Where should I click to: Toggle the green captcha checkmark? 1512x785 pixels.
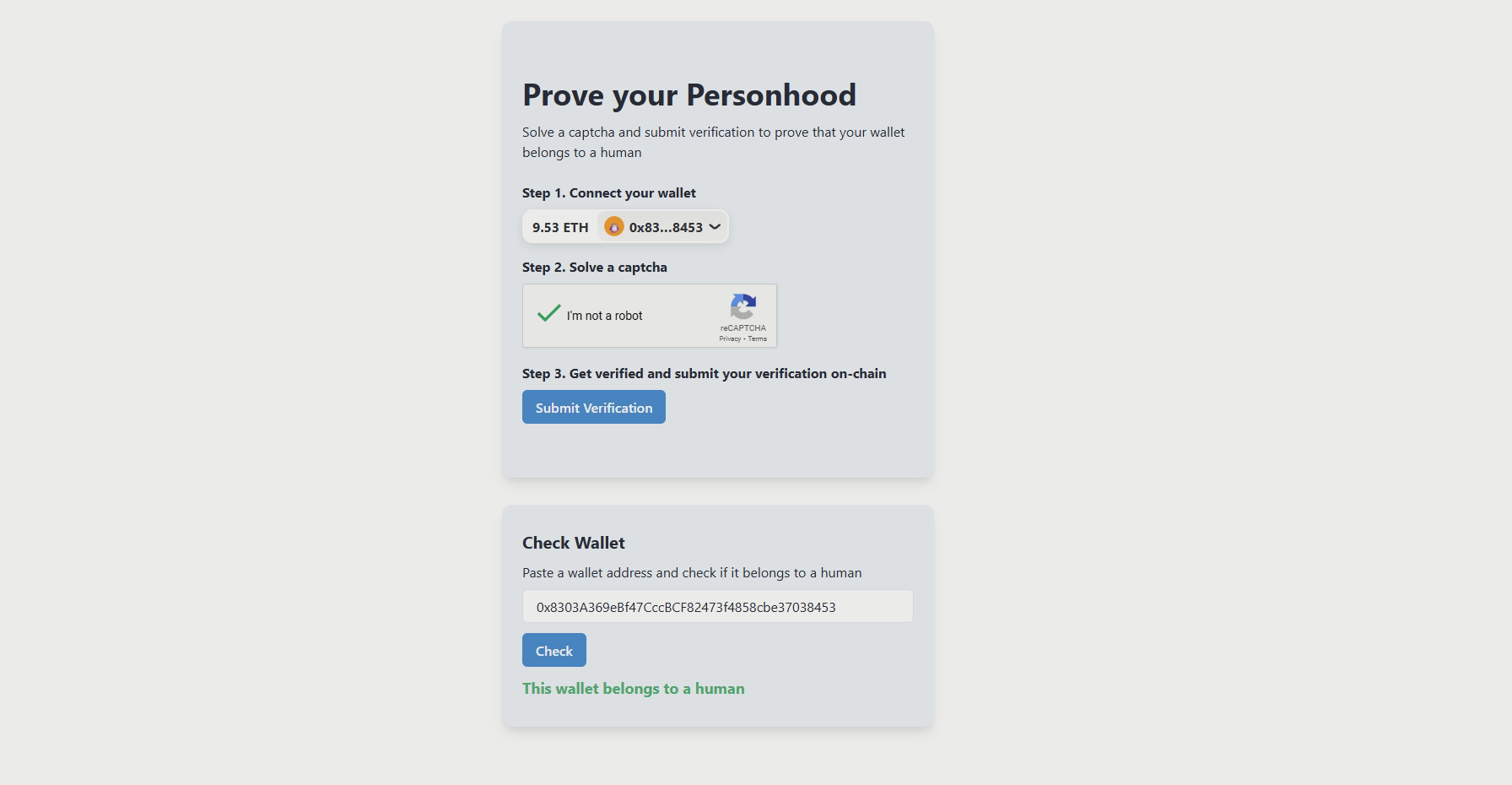[549, 313]
